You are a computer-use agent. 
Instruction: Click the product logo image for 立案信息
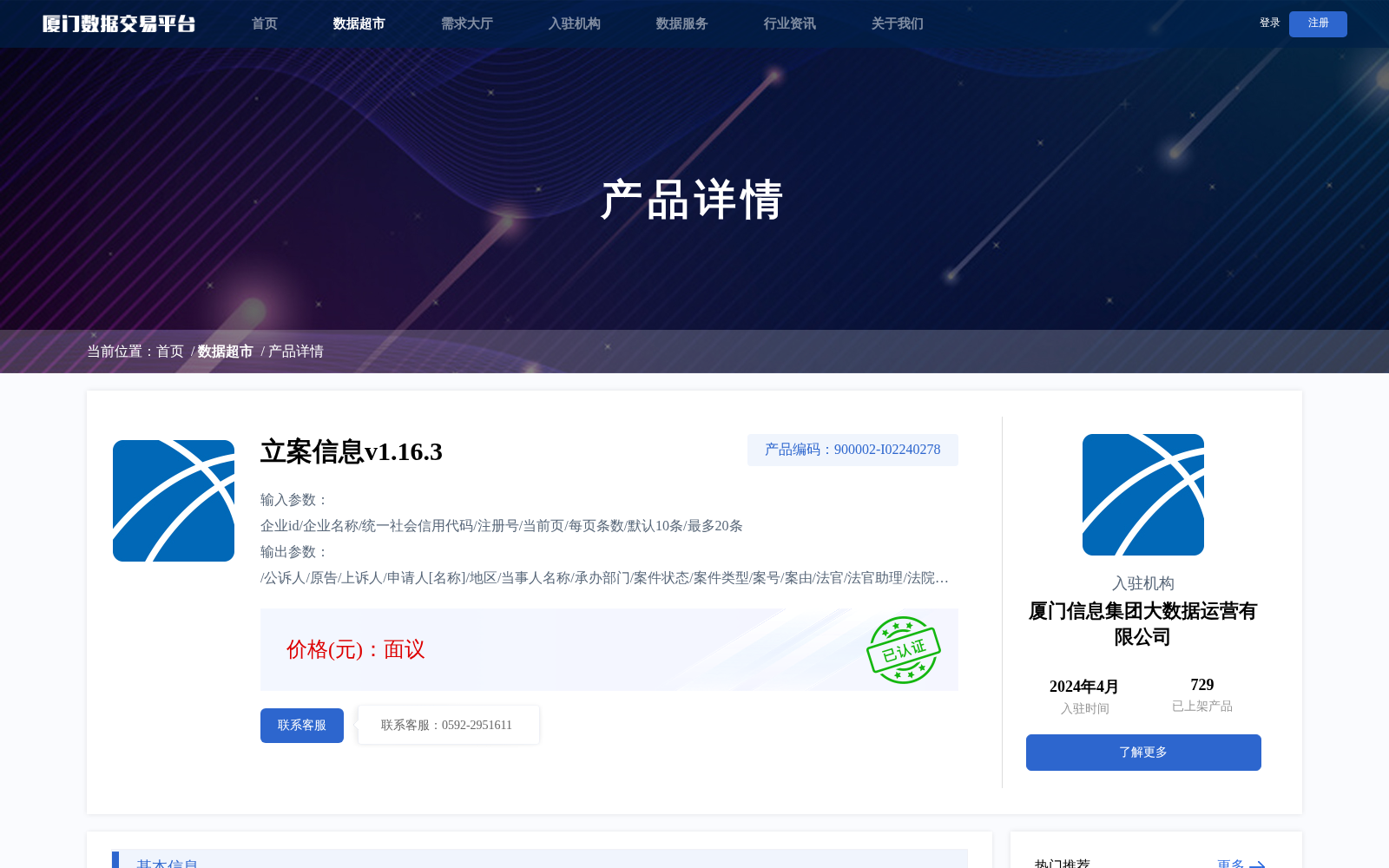pos(174,501)
